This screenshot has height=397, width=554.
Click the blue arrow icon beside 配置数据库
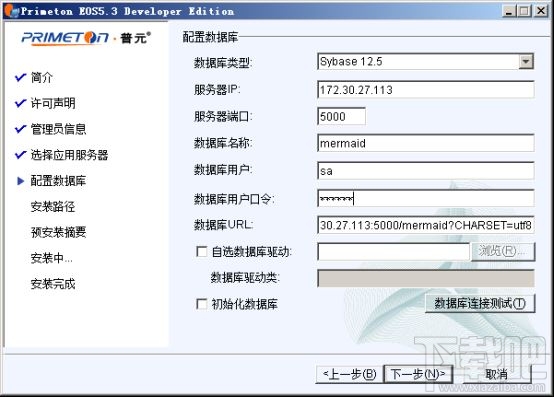pyautogui.click(x=20, y=181)
